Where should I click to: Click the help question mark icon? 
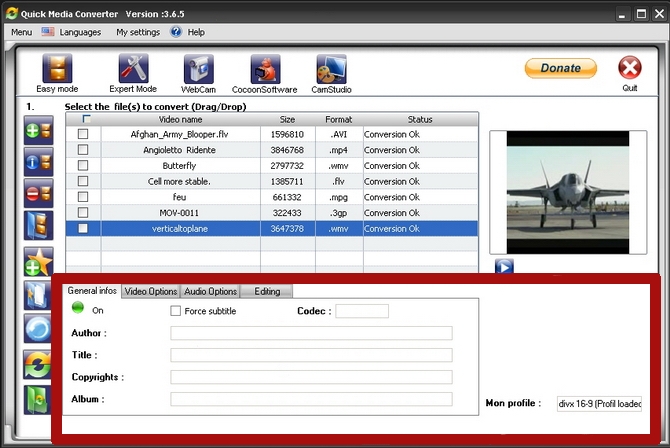coord(176,32)
